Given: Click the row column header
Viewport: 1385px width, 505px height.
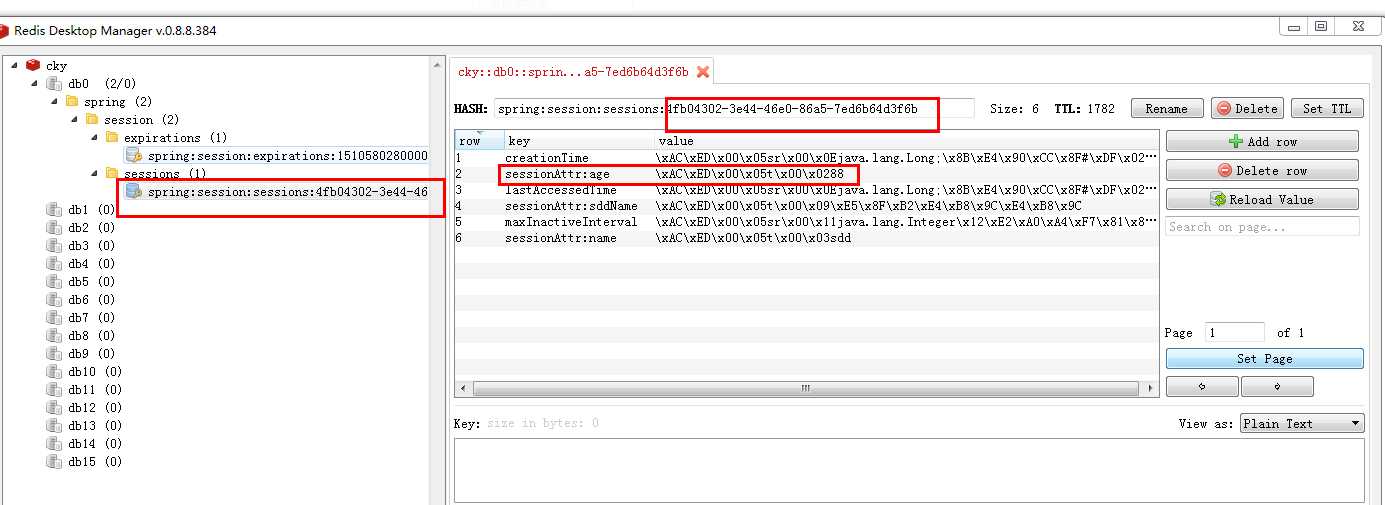Looking at the screenshot, I should coord(478,141).
